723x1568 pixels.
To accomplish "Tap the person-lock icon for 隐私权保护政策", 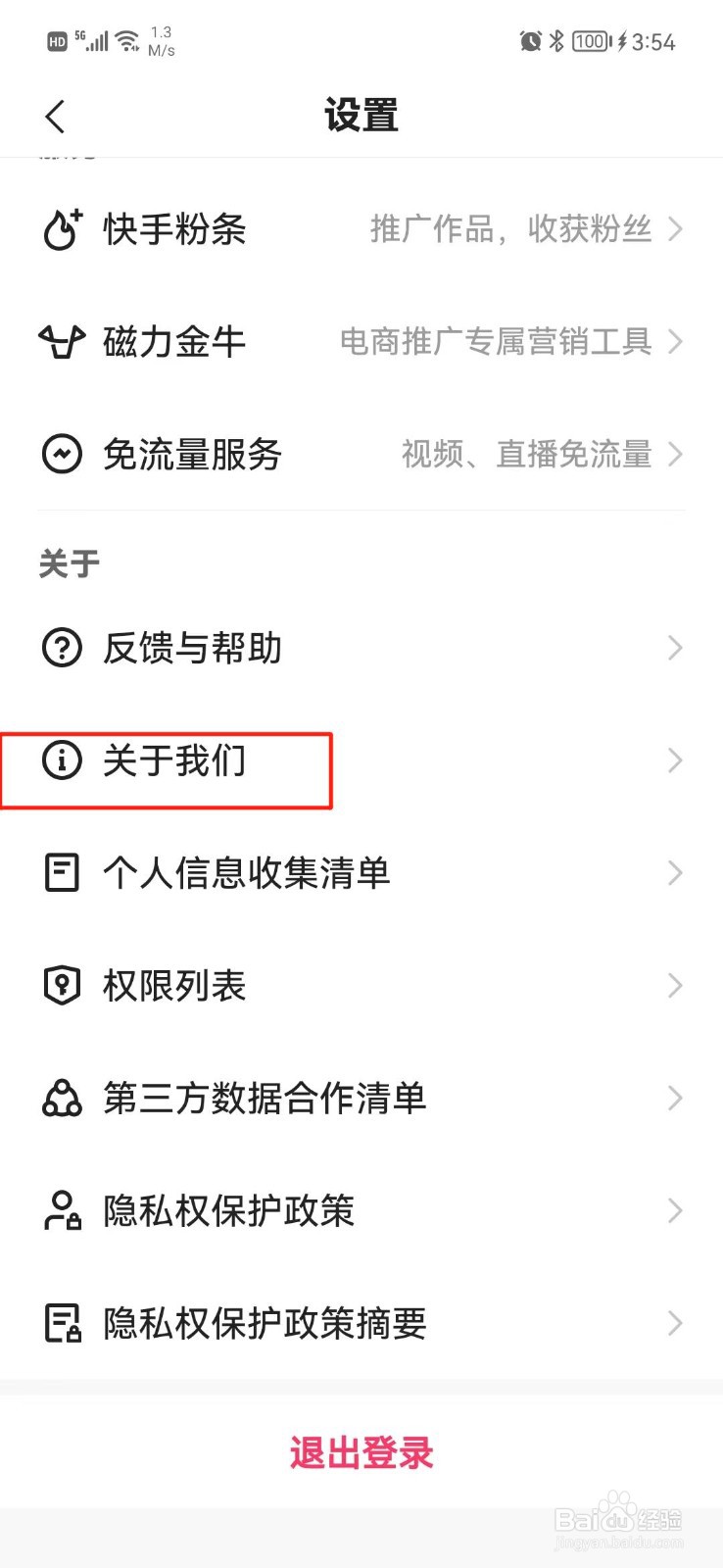I will [x=63, y=1210].
